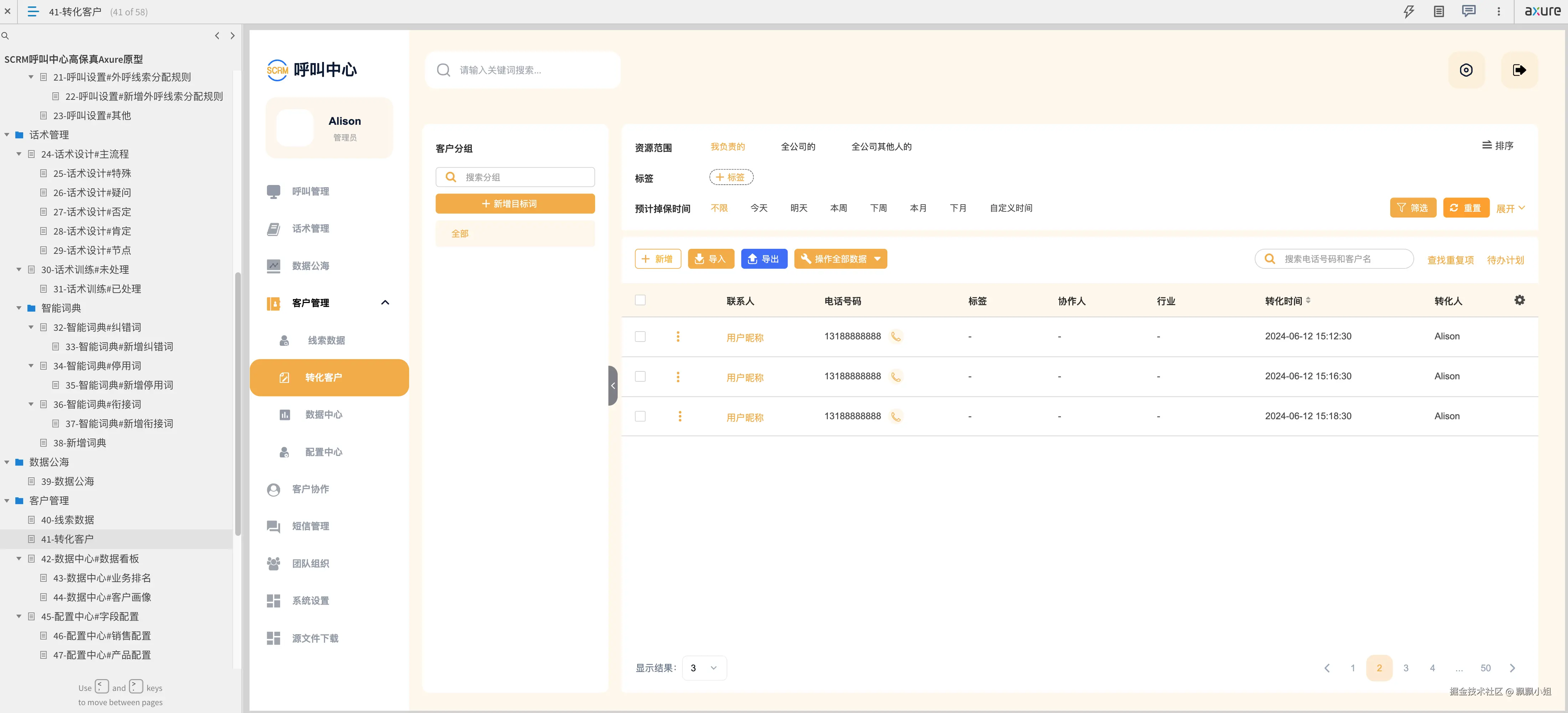Image resolution: width=1568 pixels, height=713 pixels.
Task: Open three-dot menu of second table row
Action: [x=677, y=377]
